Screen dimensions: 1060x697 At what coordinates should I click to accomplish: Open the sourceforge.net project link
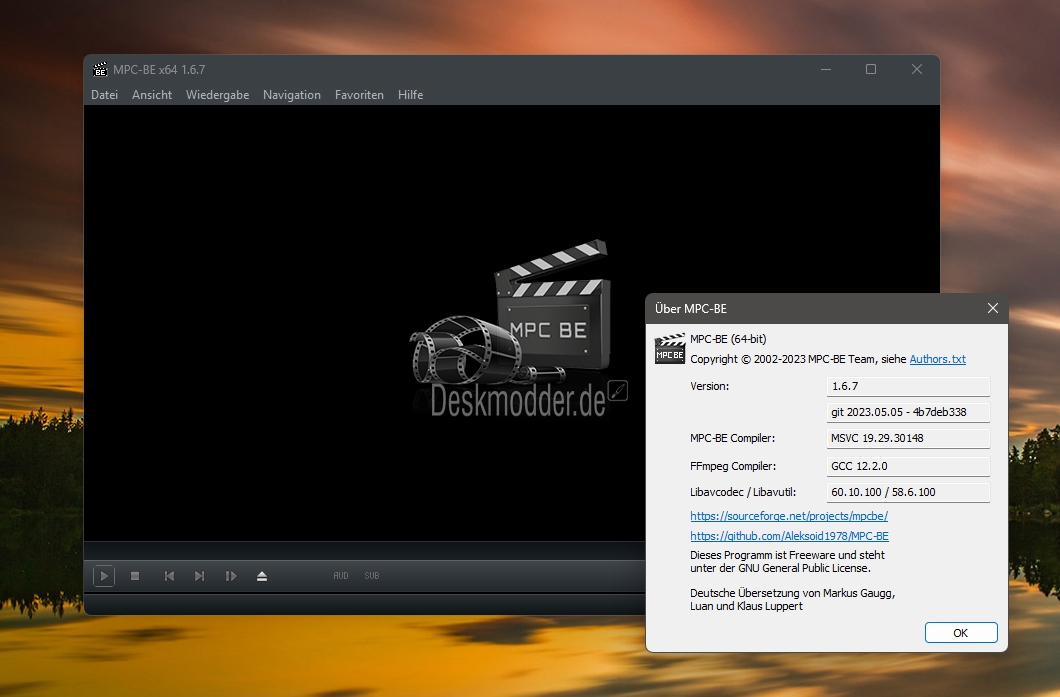[789, 516]
